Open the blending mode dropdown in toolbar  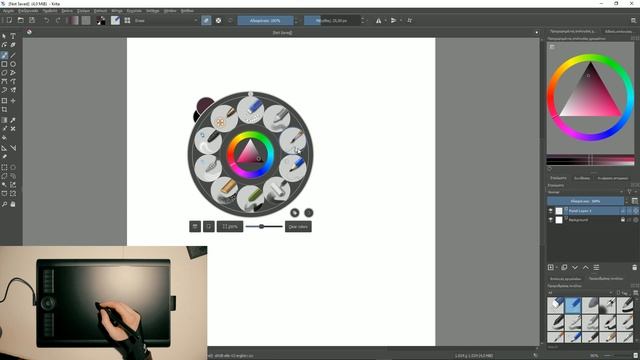[x=166, y=20]
